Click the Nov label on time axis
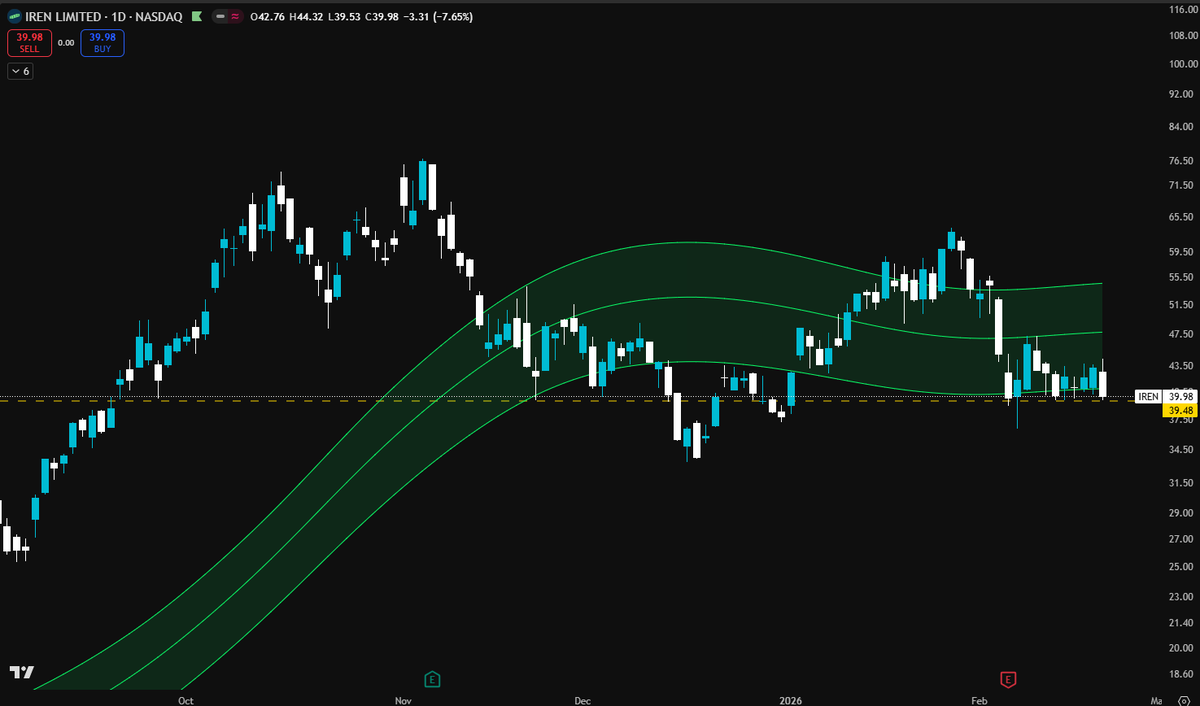The width and height of the screenshot is (1200, 706). [x=402, y=699]
